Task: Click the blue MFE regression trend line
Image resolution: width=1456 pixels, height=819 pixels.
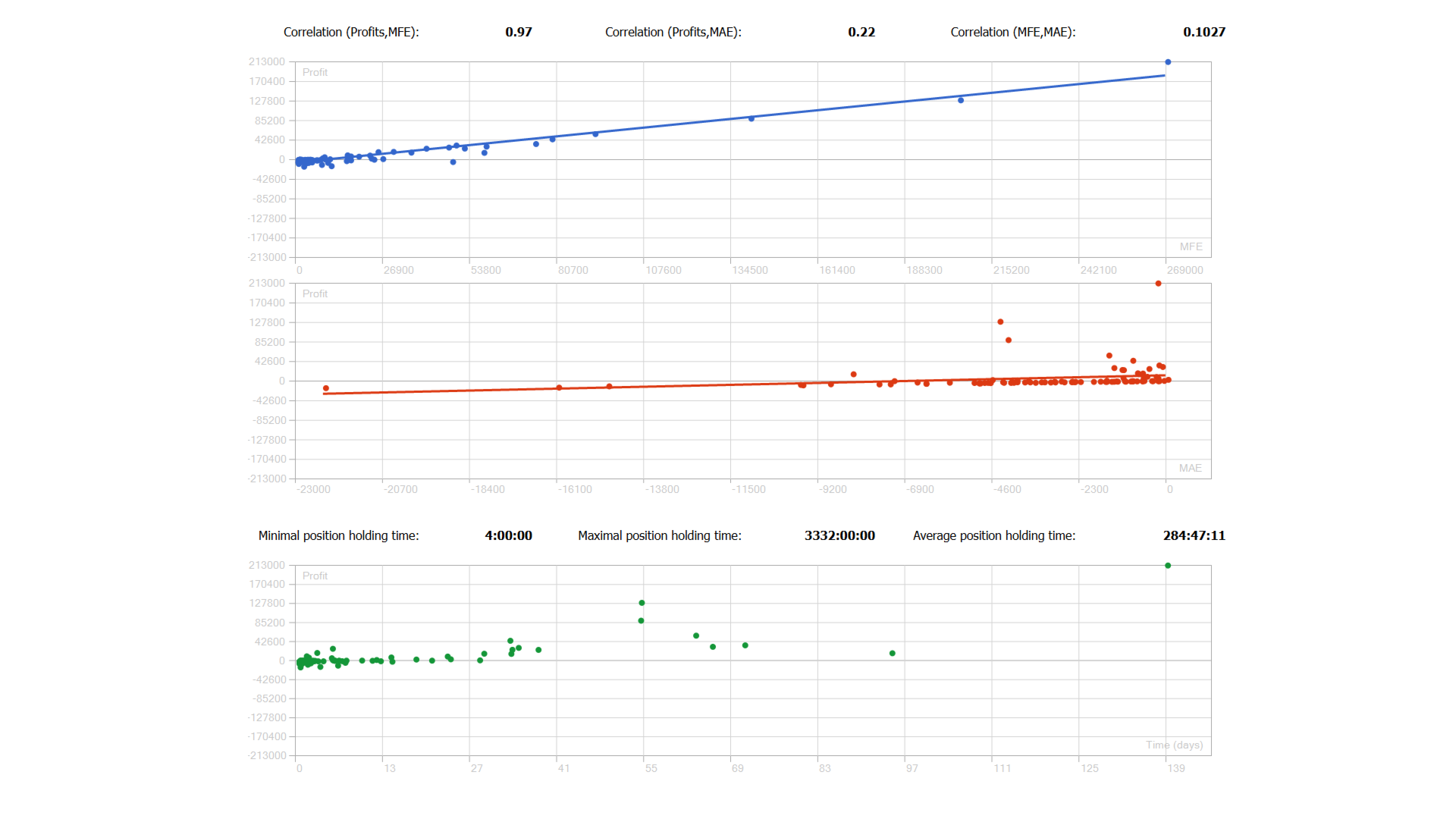Action: tap(834, 109)
